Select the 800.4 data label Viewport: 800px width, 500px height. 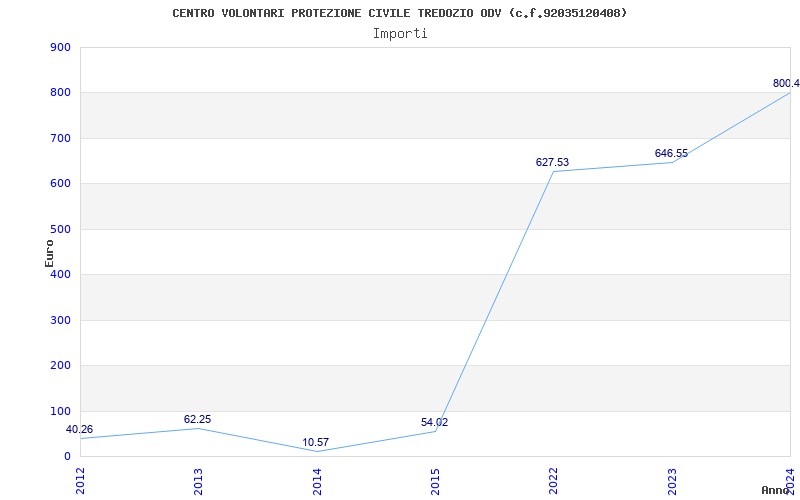[786, 84]
